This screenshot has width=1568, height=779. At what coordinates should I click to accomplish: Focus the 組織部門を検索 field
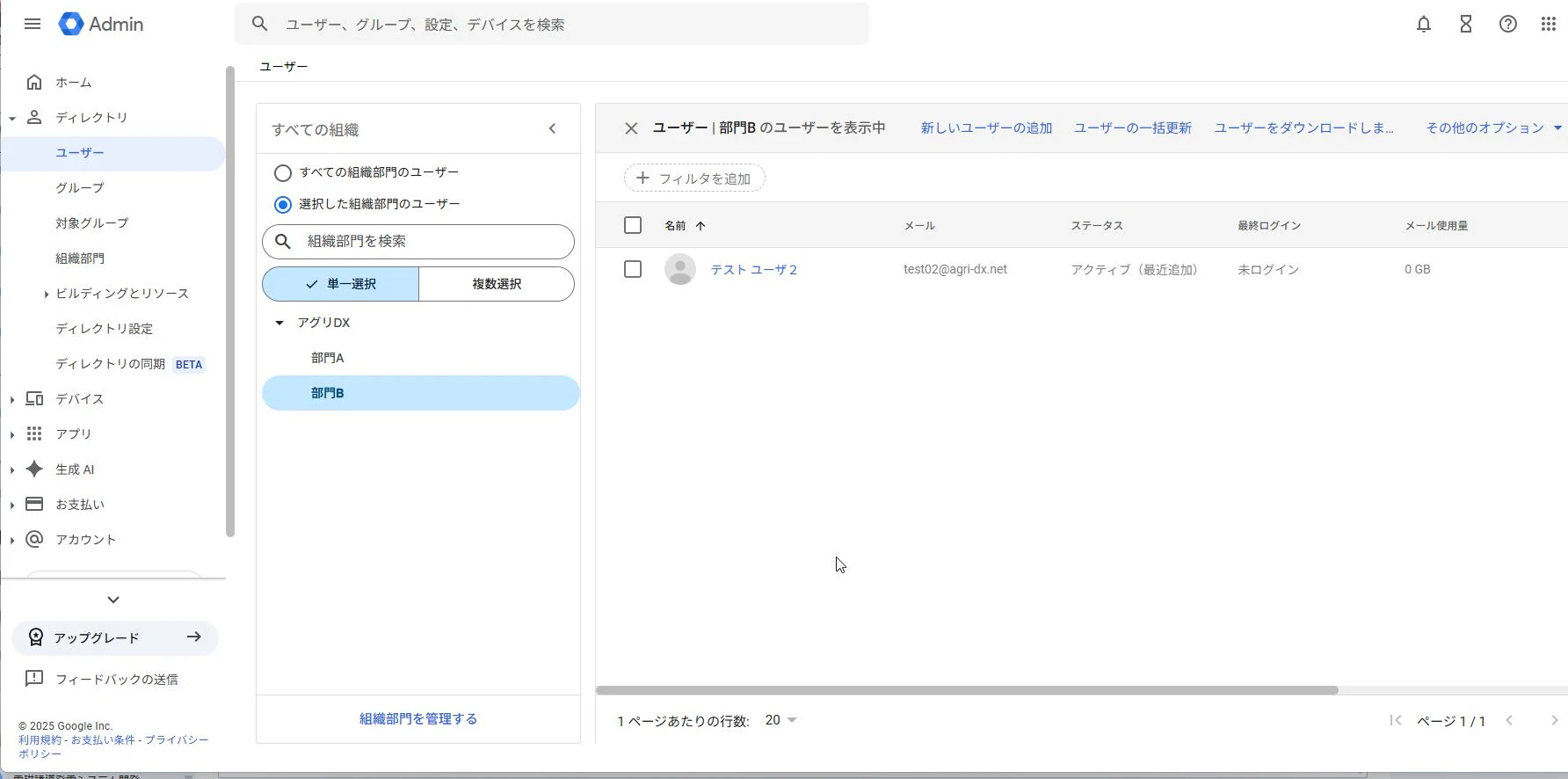pos(418,241)
